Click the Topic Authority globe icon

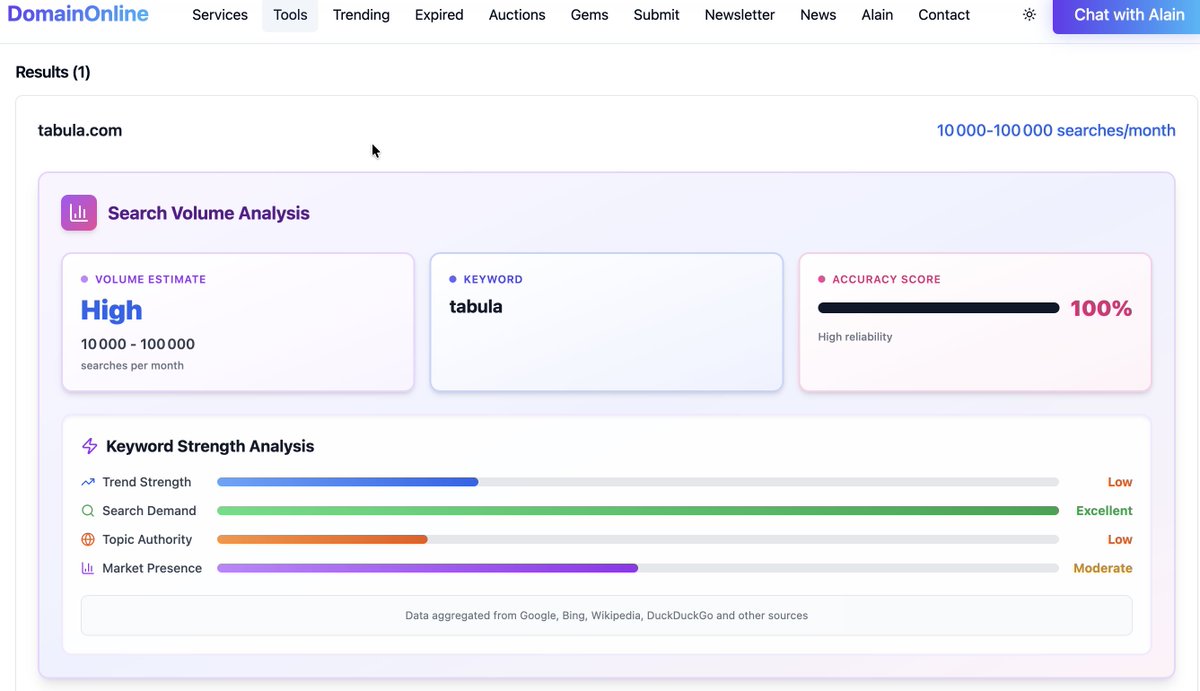[88, 540]
